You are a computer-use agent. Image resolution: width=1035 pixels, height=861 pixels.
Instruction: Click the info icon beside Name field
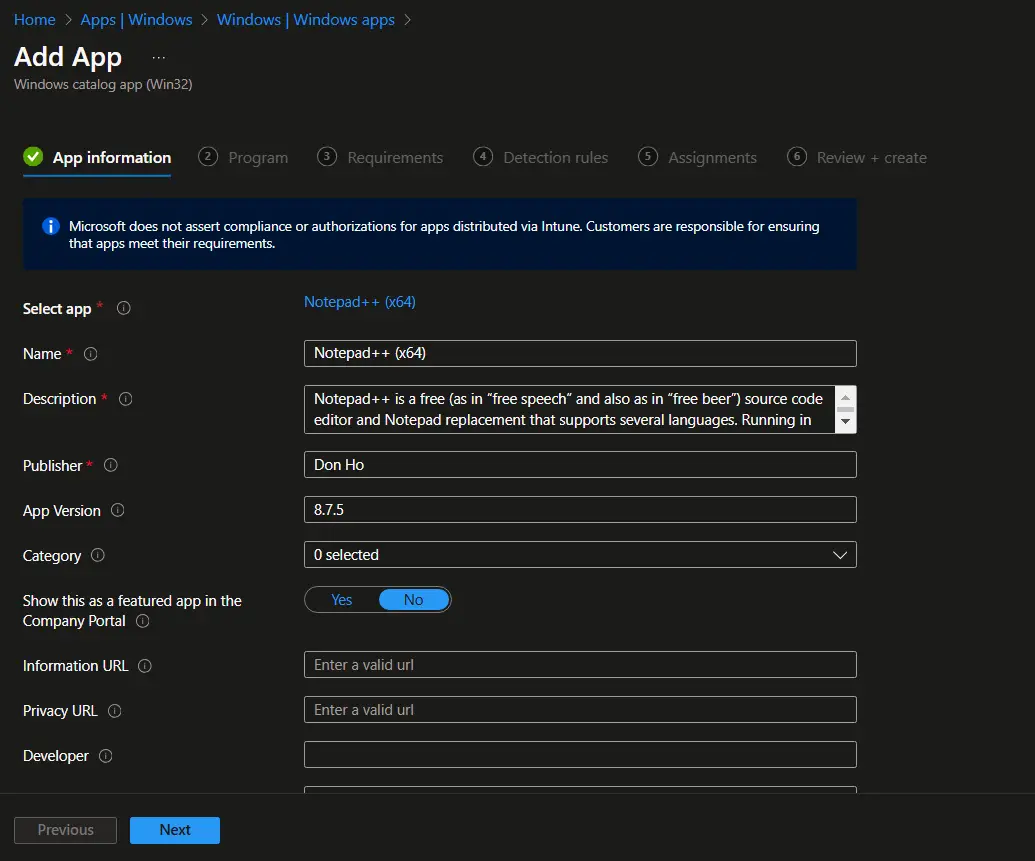[91, 353]
